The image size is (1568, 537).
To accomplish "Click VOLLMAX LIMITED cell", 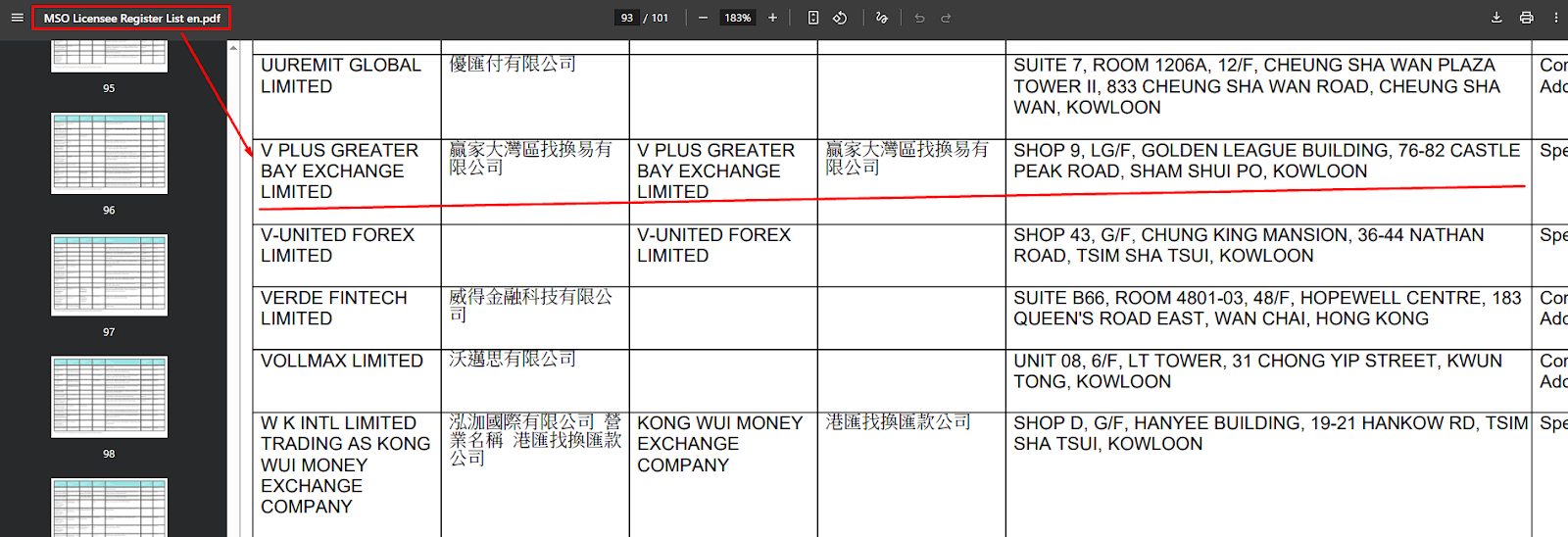I will [x=347, y=380].
